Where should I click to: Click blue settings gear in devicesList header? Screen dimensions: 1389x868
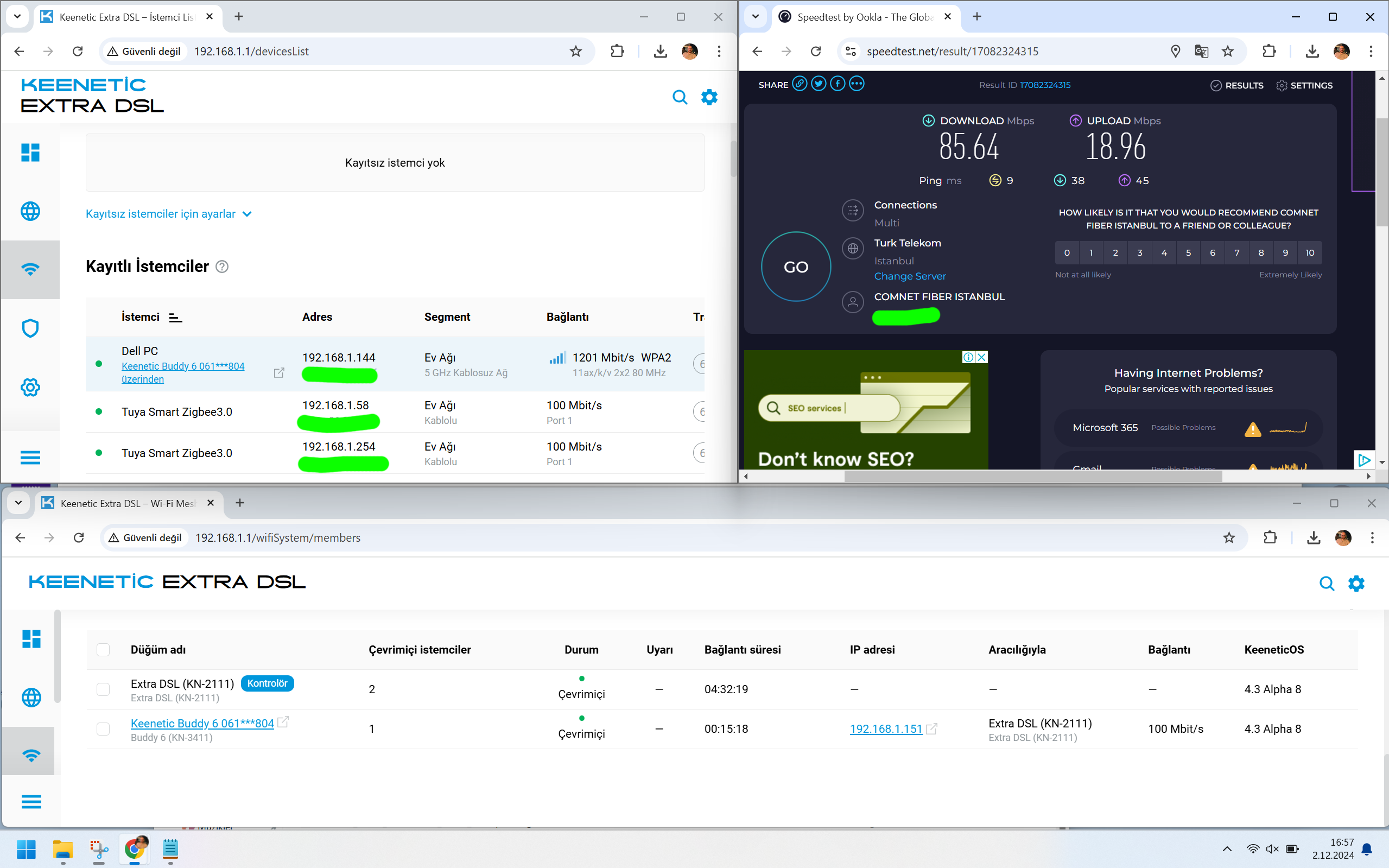click(709, 97)
